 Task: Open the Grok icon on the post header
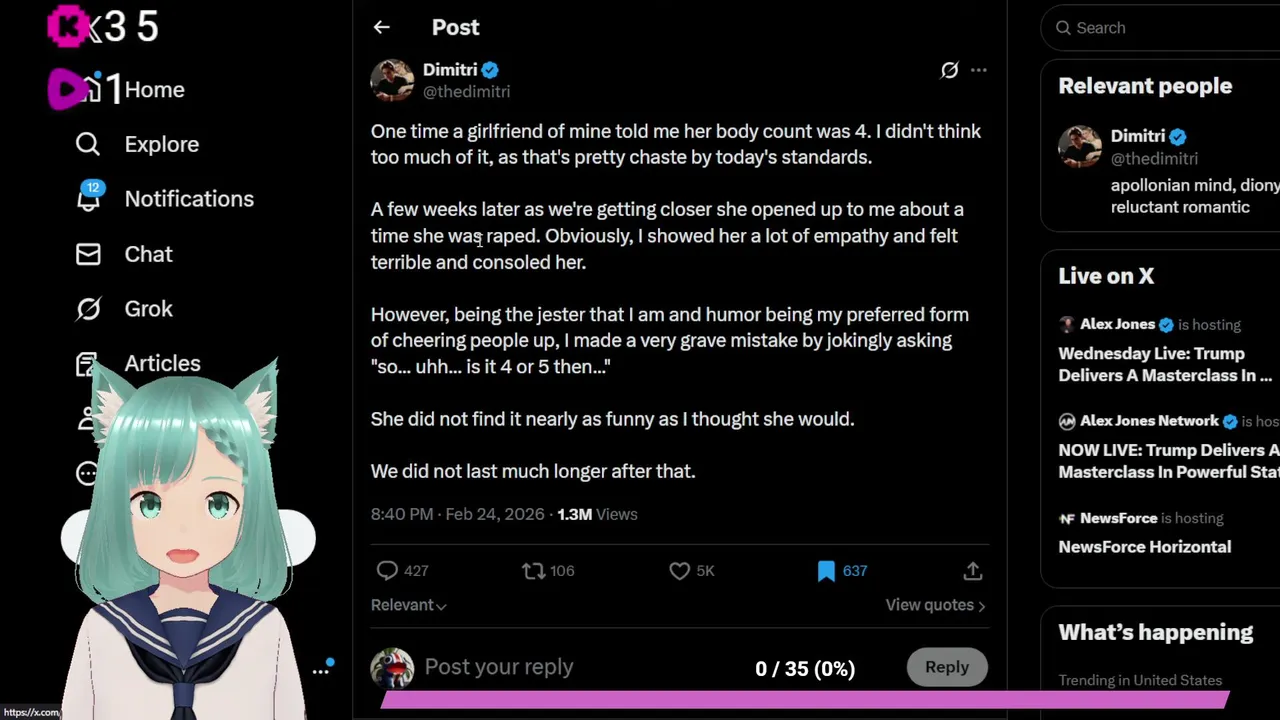point(949,70)
